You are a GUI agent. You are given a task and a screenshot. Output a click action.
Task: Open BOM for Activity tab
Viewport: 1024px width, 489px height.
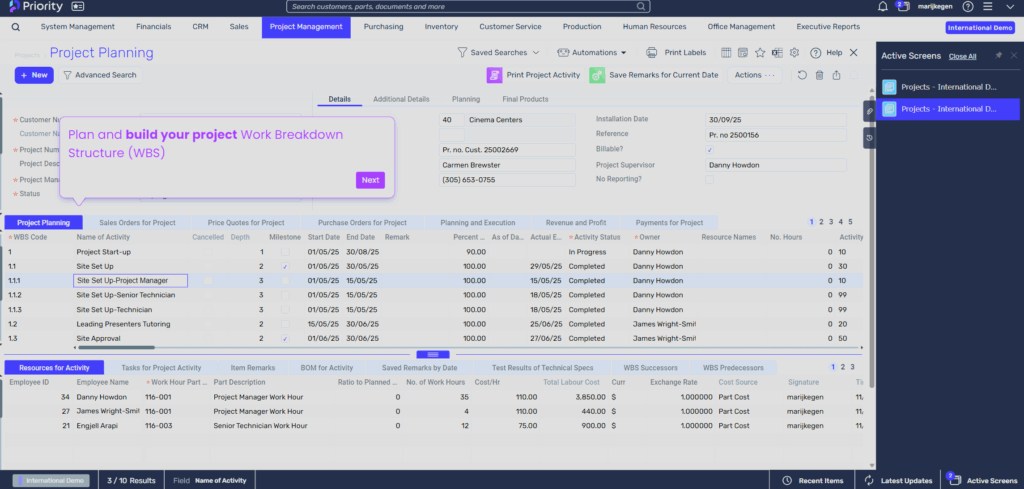click(327, 368)
